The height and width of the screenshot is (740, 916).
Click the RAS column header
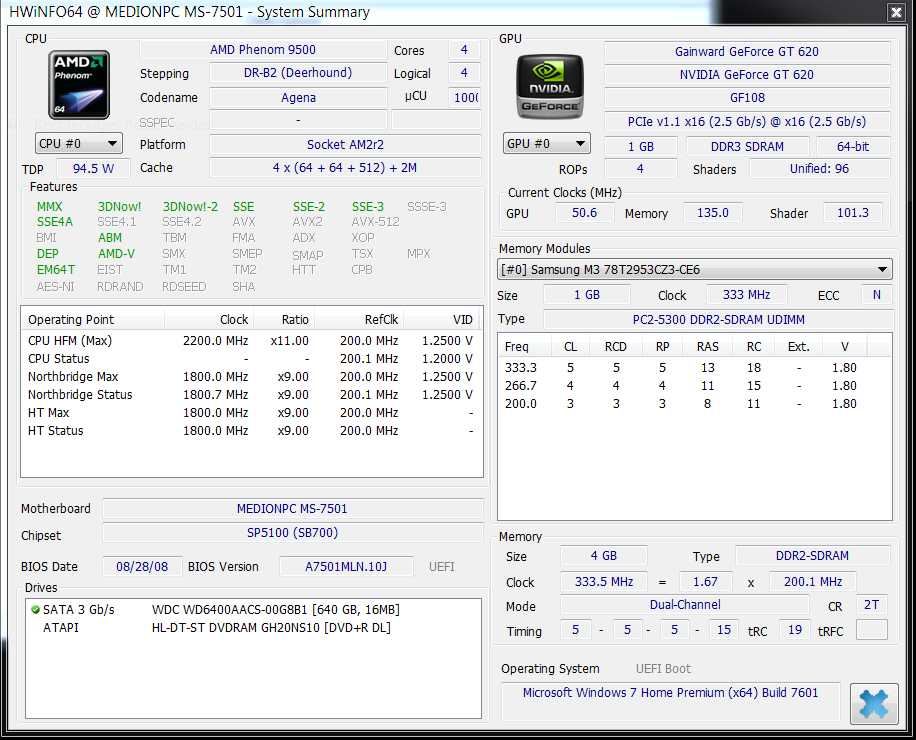[x=708, y=346]
